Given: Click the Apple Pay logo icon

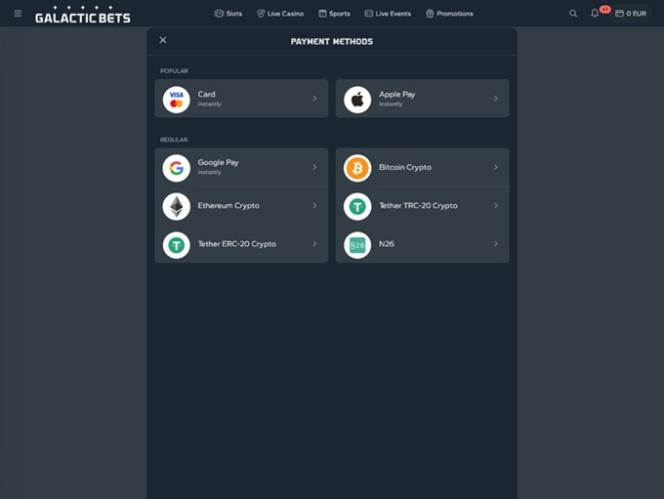Looking at the screenshot, I should 357,99.
